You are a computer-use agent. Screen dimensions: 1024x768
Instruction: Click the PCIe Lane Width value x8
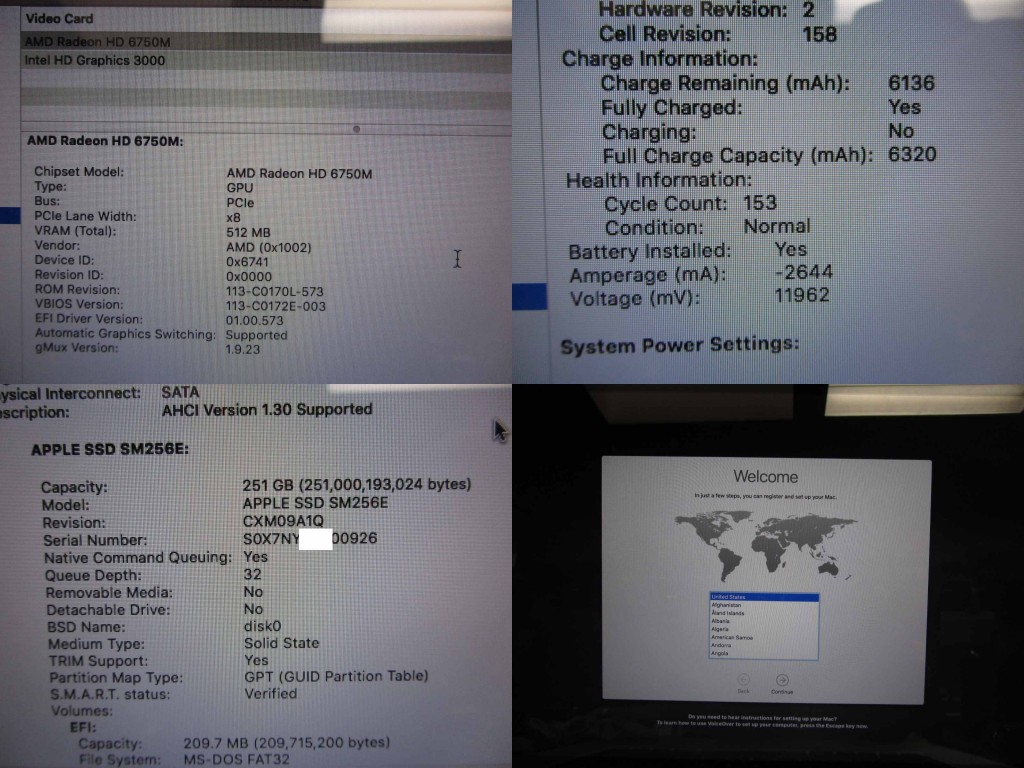[x=233, y=217]
